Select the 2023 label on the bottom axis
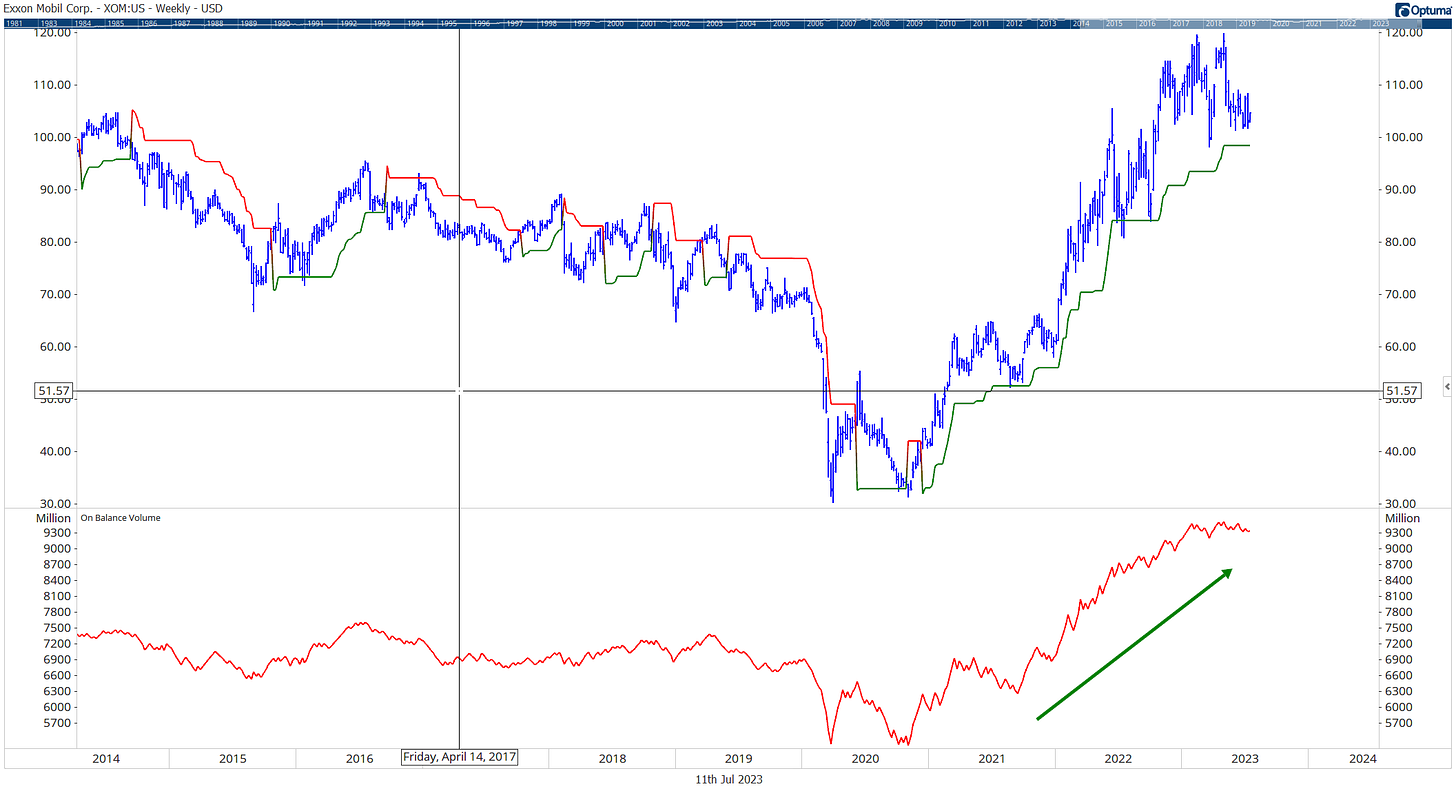1456x791 pixels. tap(1244, 759)
